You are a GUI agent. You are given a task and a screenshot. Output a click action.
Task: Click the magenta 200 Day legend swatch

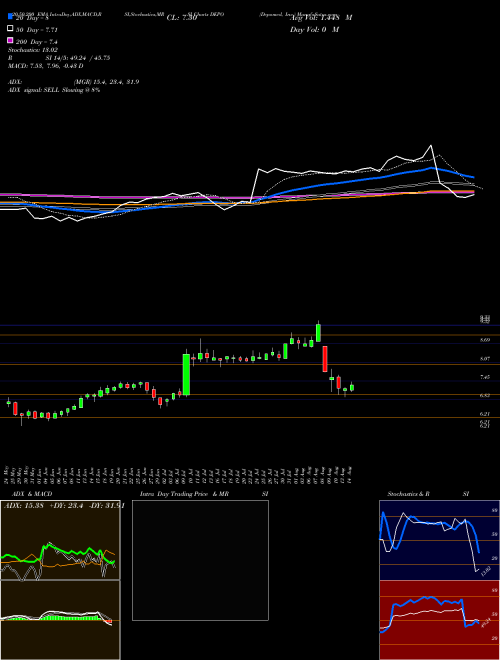[11, 40]
